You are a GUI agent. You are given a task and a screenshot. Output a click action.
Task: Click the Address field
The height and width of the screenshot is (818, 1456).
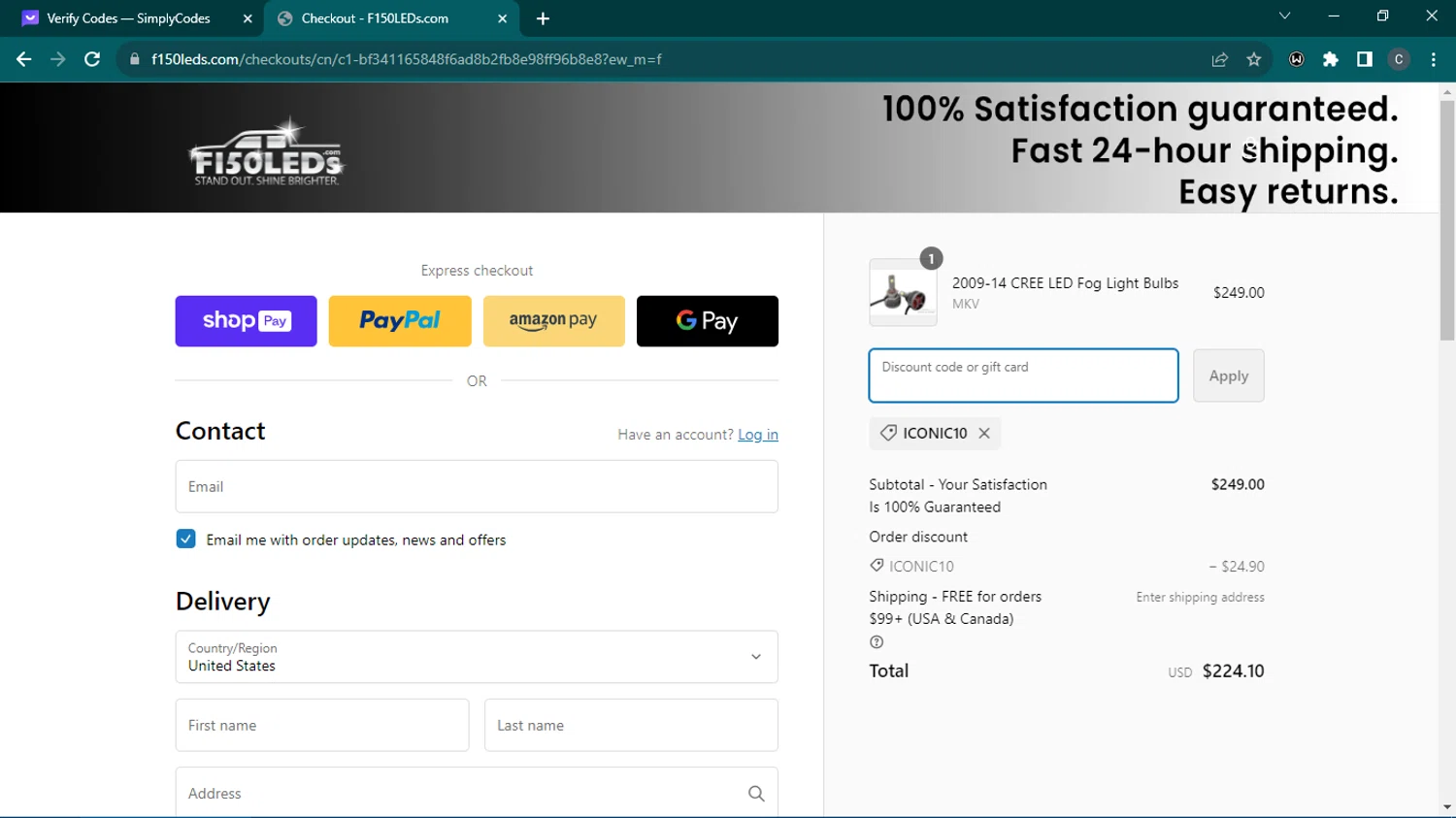[x=477, y=793]
